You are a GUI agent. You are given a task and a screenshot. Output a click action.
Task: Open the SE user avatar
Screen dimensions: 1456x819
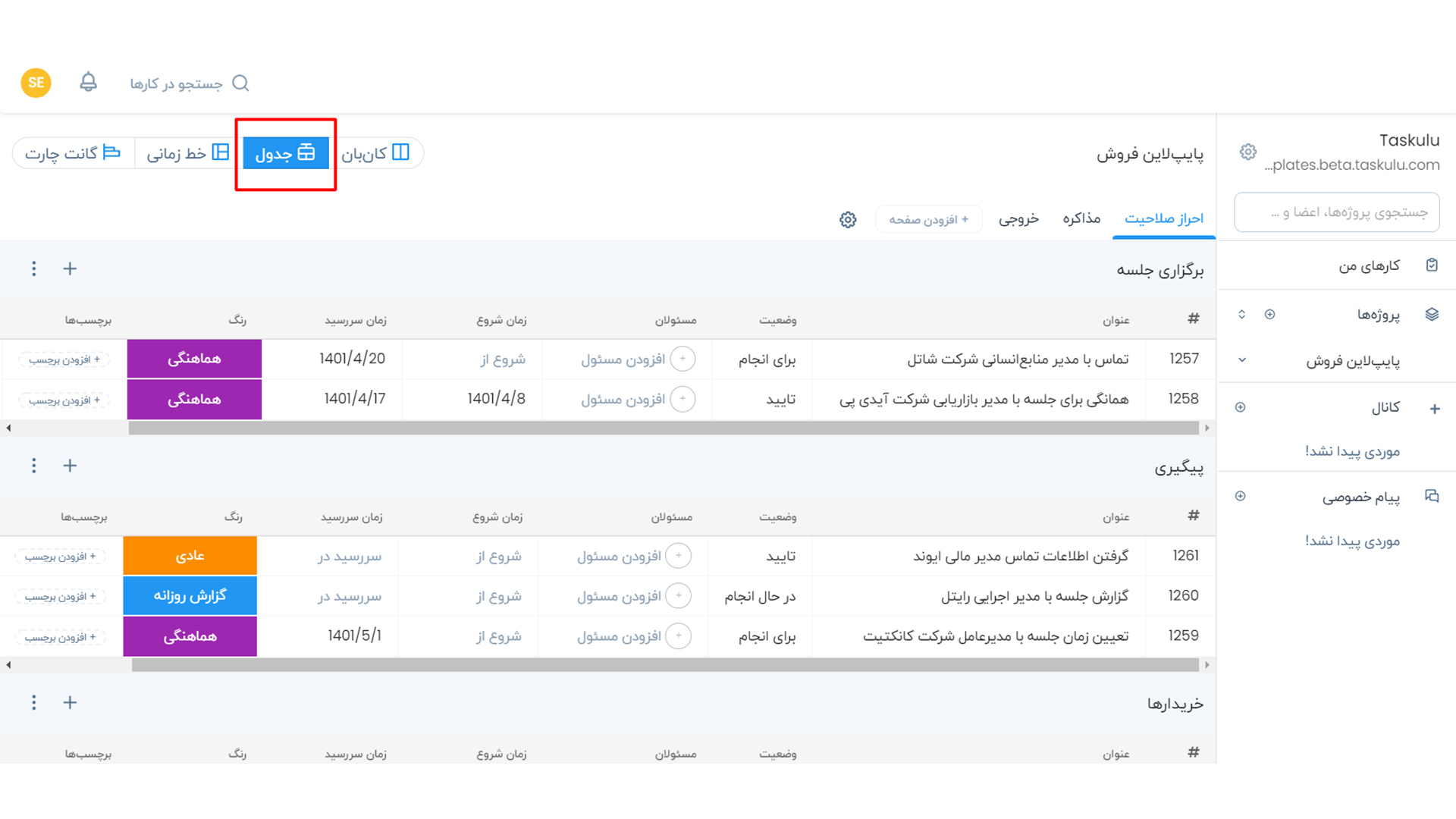click(36, 83)
